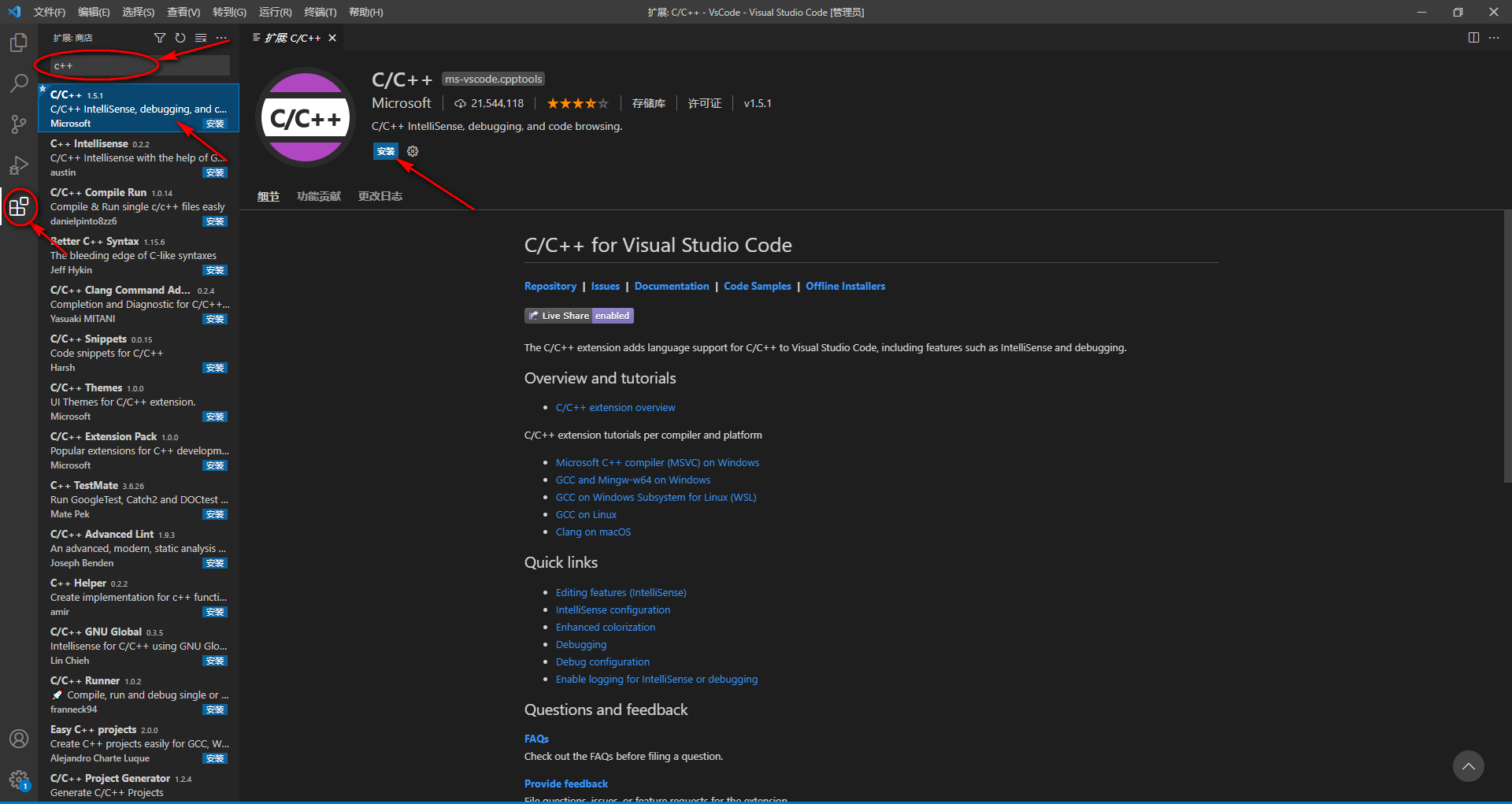Open the Accounts icon at bottom left
Viewport: 1512px width, 804px height.
[x=19, y=739]
